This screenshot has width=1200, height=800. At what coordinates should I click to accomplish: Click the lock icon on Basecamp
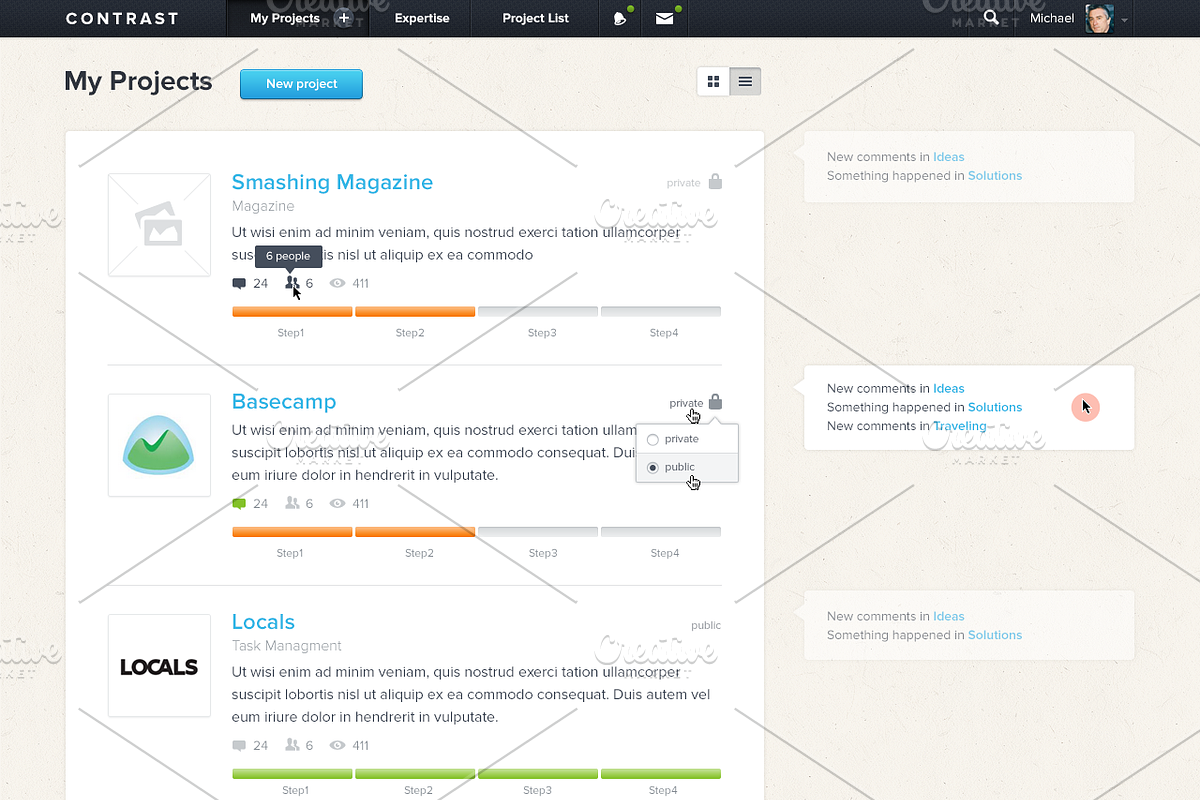[715, 402]
